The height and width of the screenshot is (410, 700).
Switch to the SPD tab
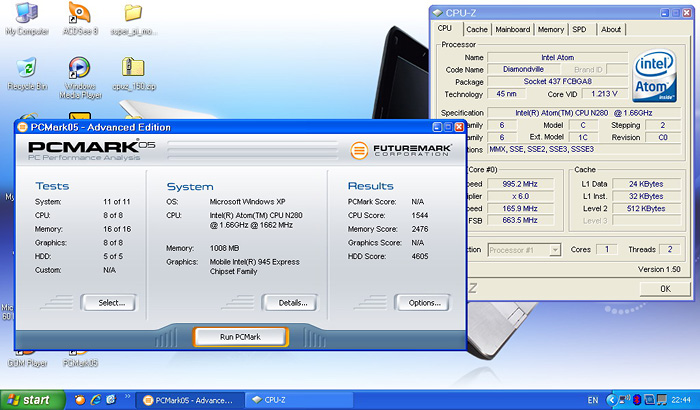pos(579,29)
